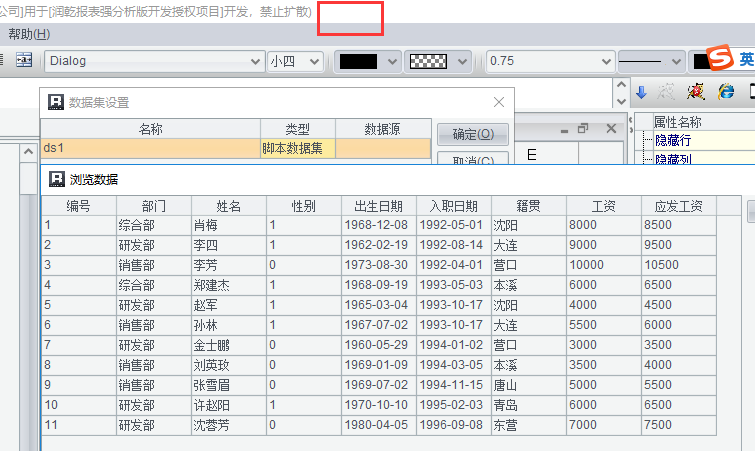Click the 工资 column header
This screenshot has height=451, width=755.
(604, 206)
